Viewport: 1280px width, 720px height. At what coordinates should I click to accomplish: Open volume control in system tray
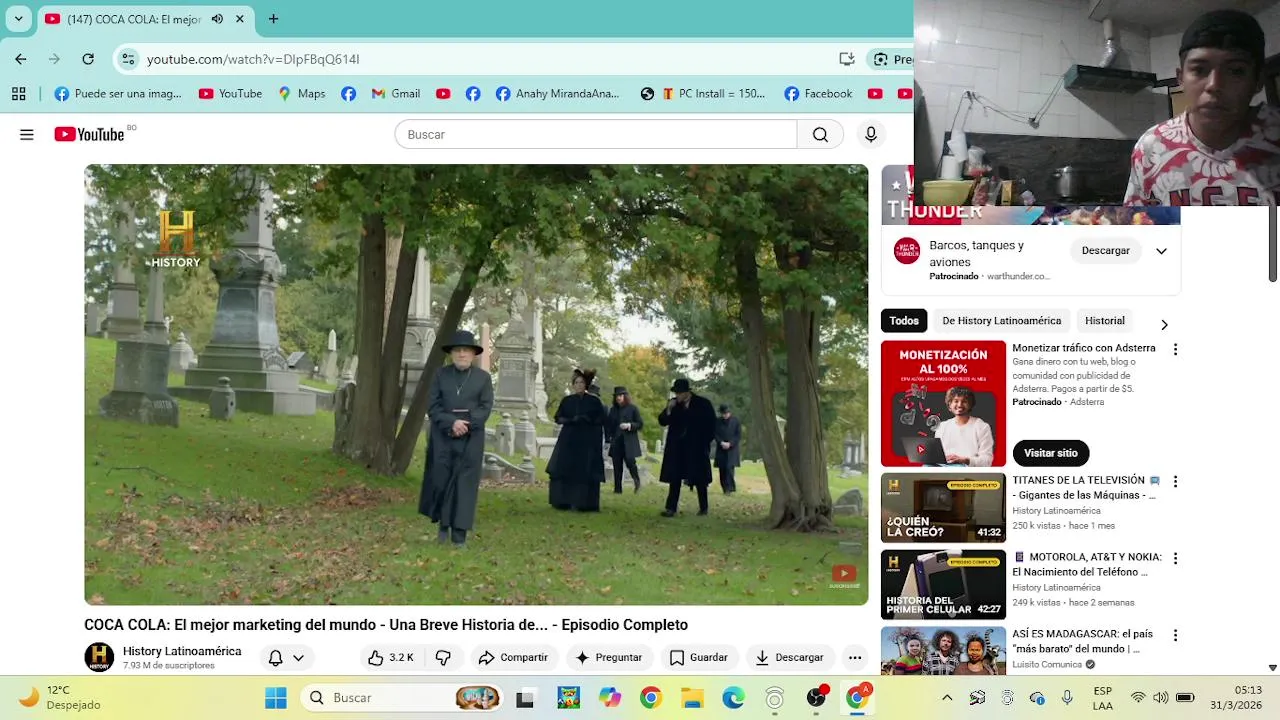click(x=1160, y=697)
